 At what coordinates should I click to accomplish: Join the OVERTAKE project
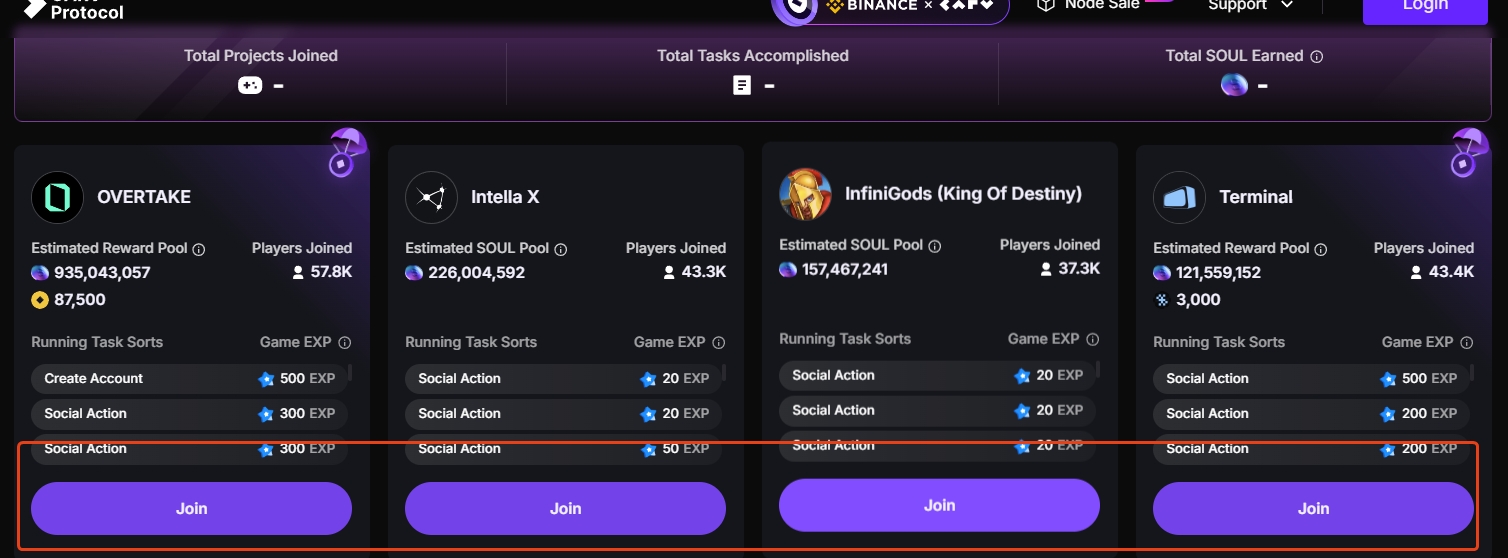pyautogui.click(x=191, y=508)
